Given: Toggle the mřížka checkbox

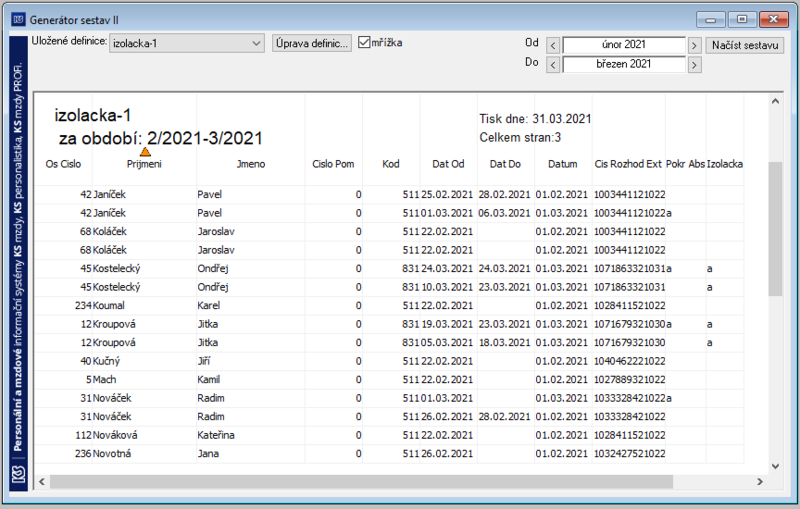Looking at the screenshot, I should coord(364,42).
